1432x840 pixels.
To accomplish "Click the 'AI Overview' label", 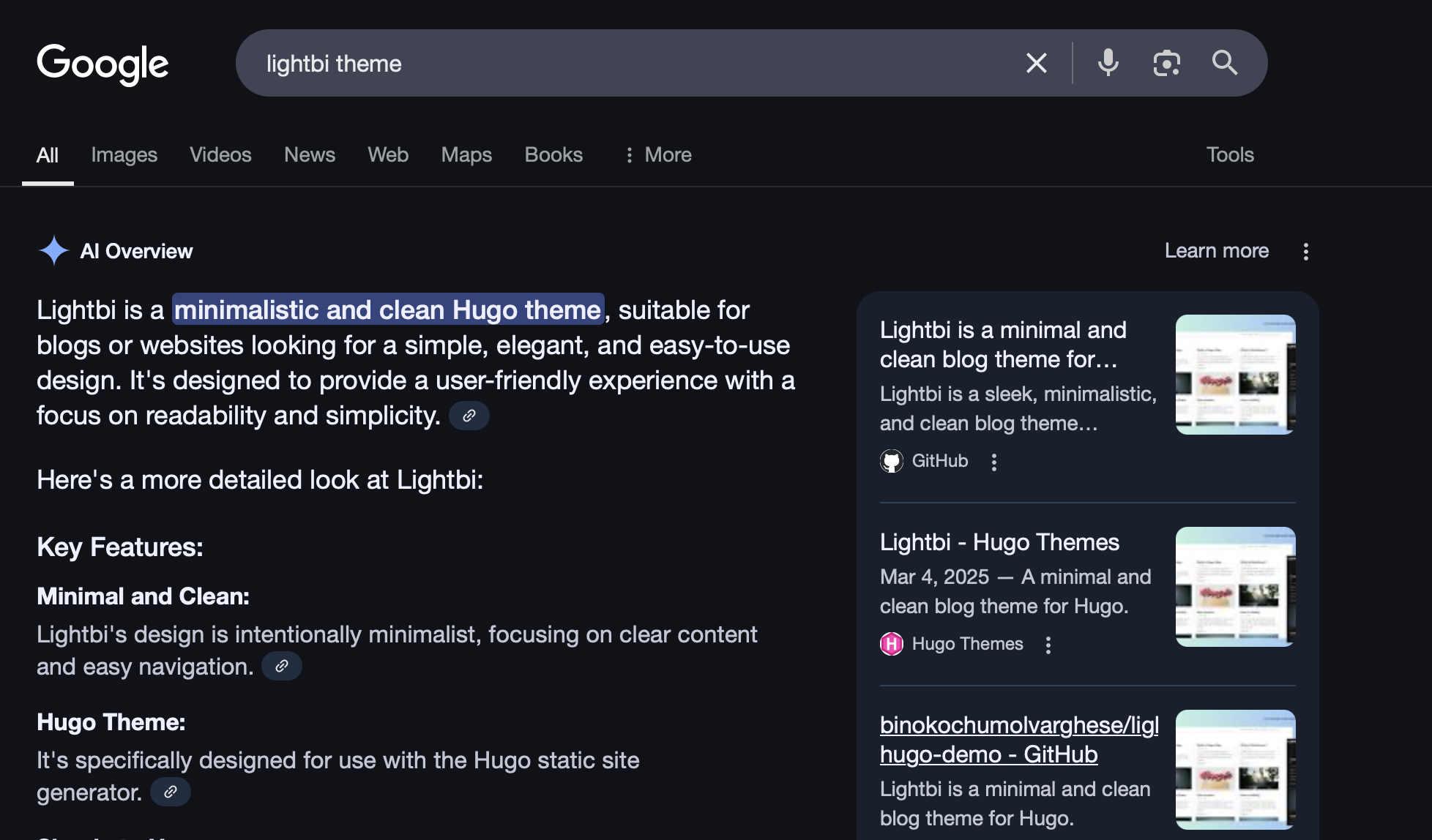I will click(x=136, y=251).
